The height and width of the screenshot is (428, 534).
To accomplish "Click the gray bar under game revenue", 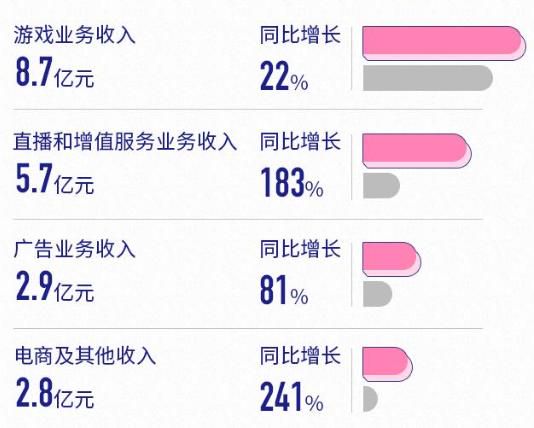I will pyautogui.click(x=428, y=78).
